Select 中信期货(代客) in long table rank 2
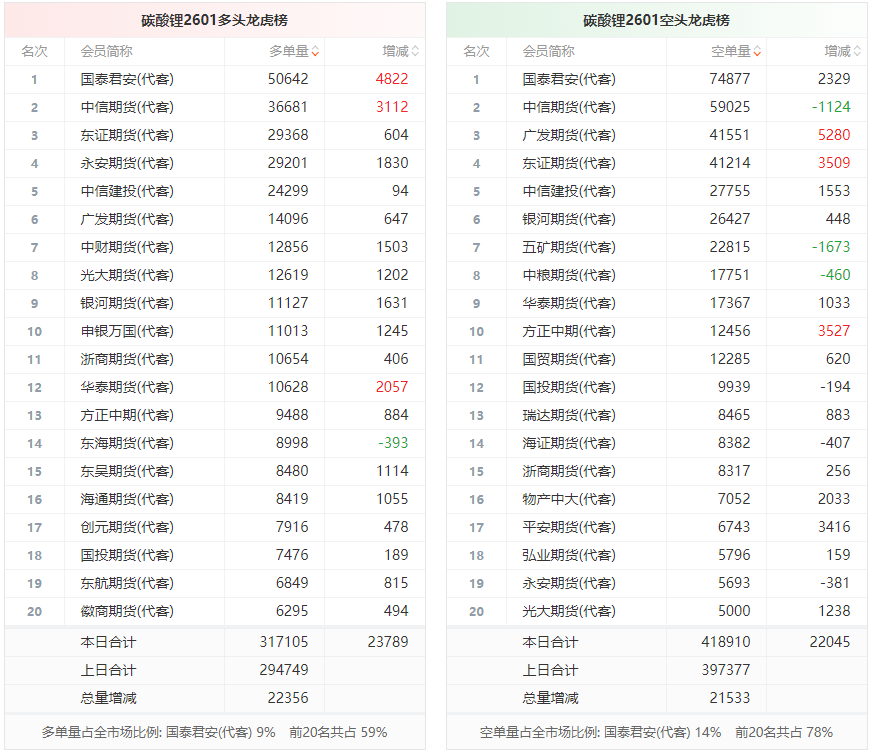 (127, 107)
